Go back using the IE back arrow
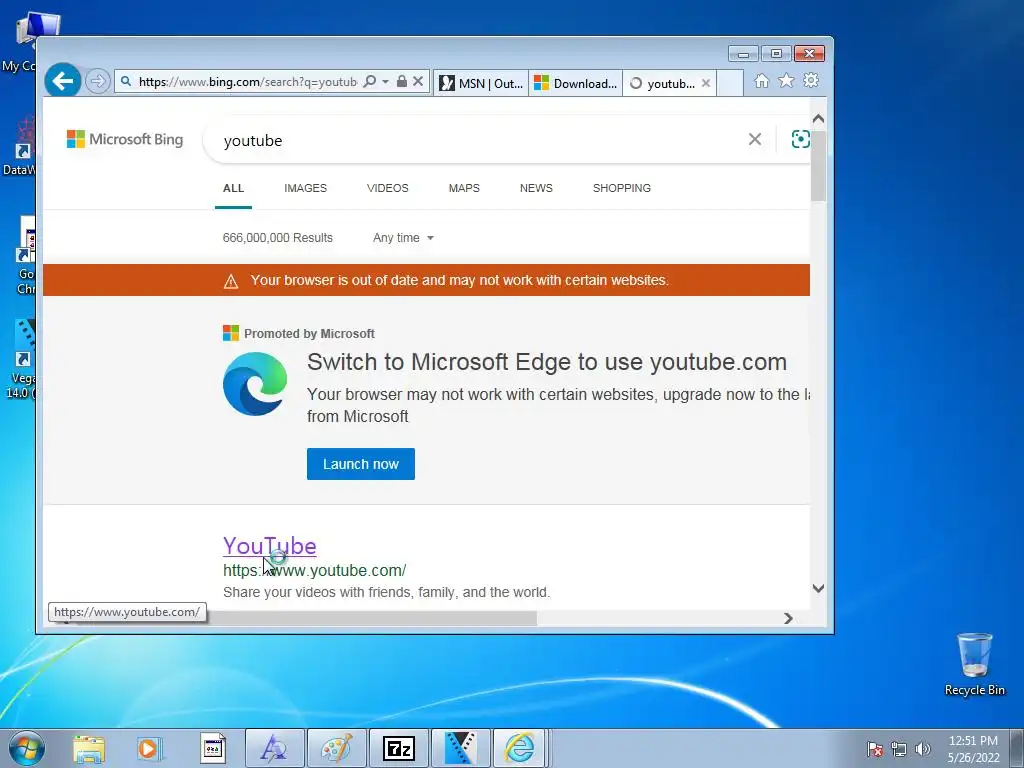This screenshot has width=1024, height=768. coord(63,81)
